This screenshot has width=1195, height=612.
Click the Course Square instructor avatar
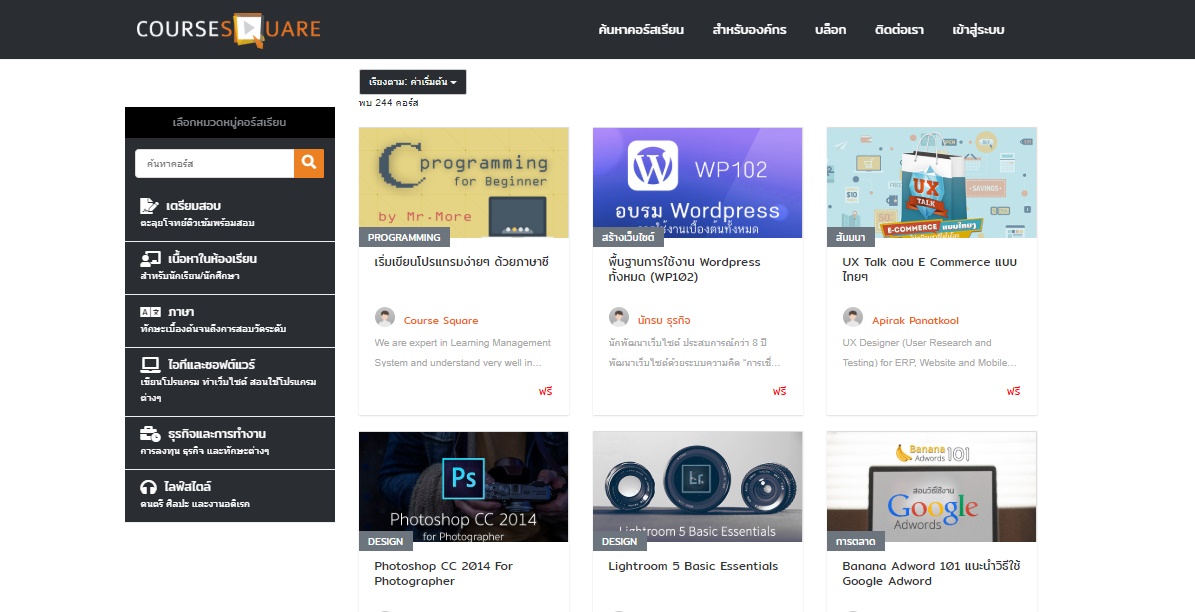click(385, 318)
